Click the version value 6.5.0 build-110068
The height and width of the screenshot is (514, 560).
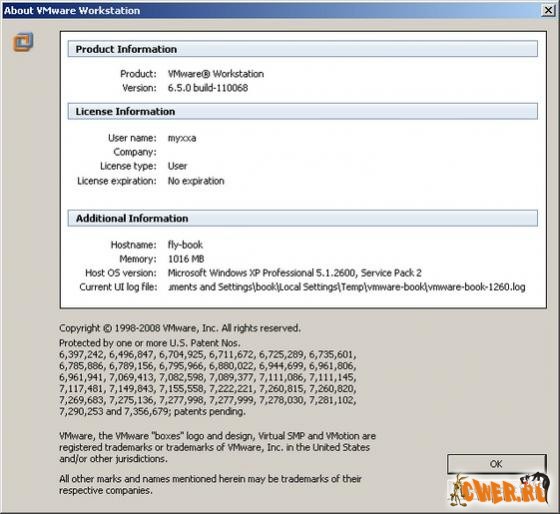tap(208, 88)
